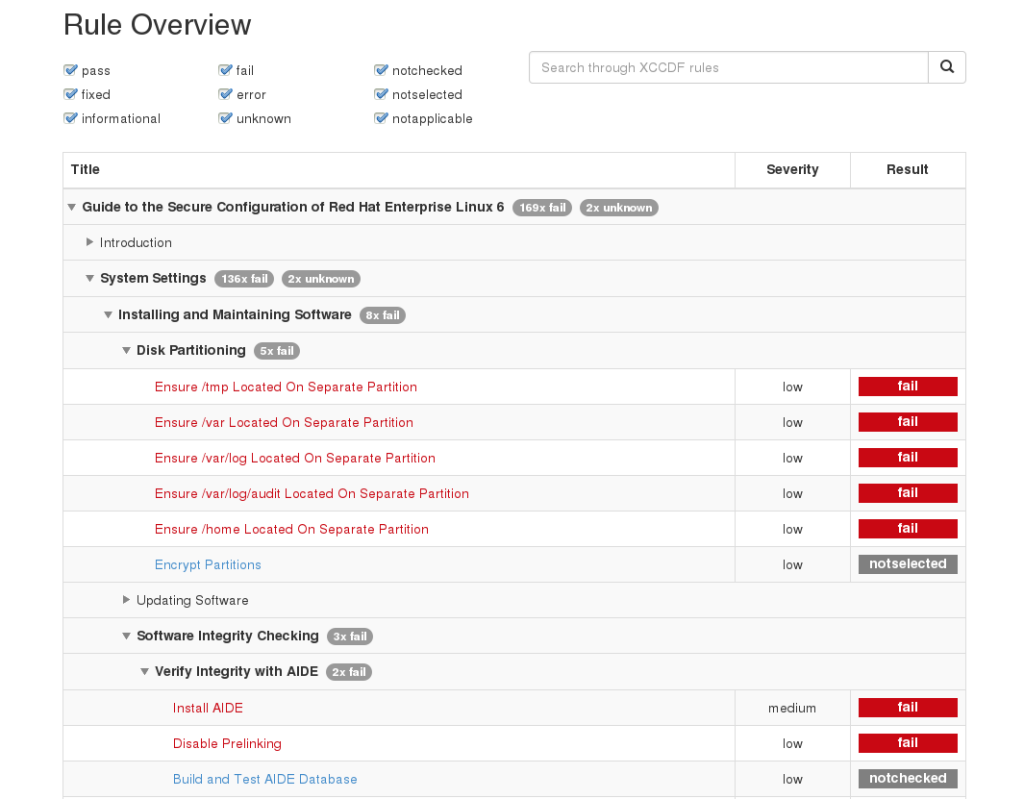Viewport: 1024px width, 799px height.
Task: Open Ensure /var/log/audit Located On Separate Partition
Action: point(312,494)
